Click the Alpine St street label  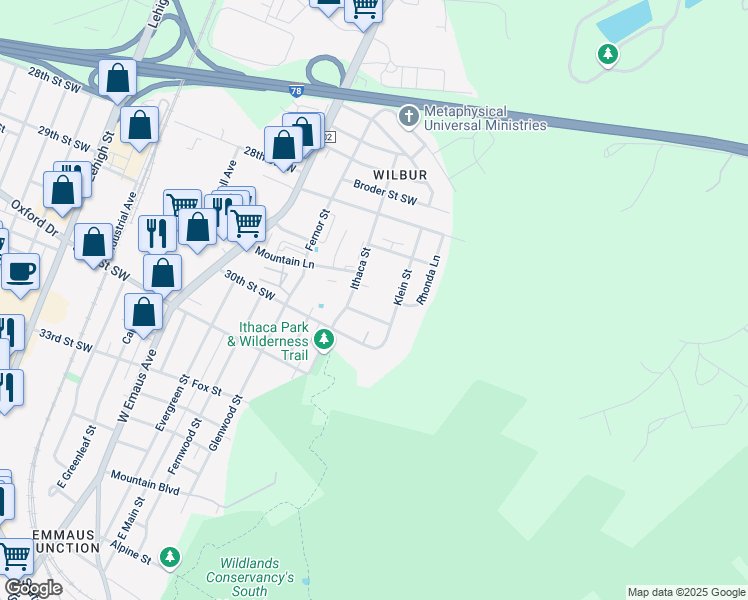coord(131,552)
